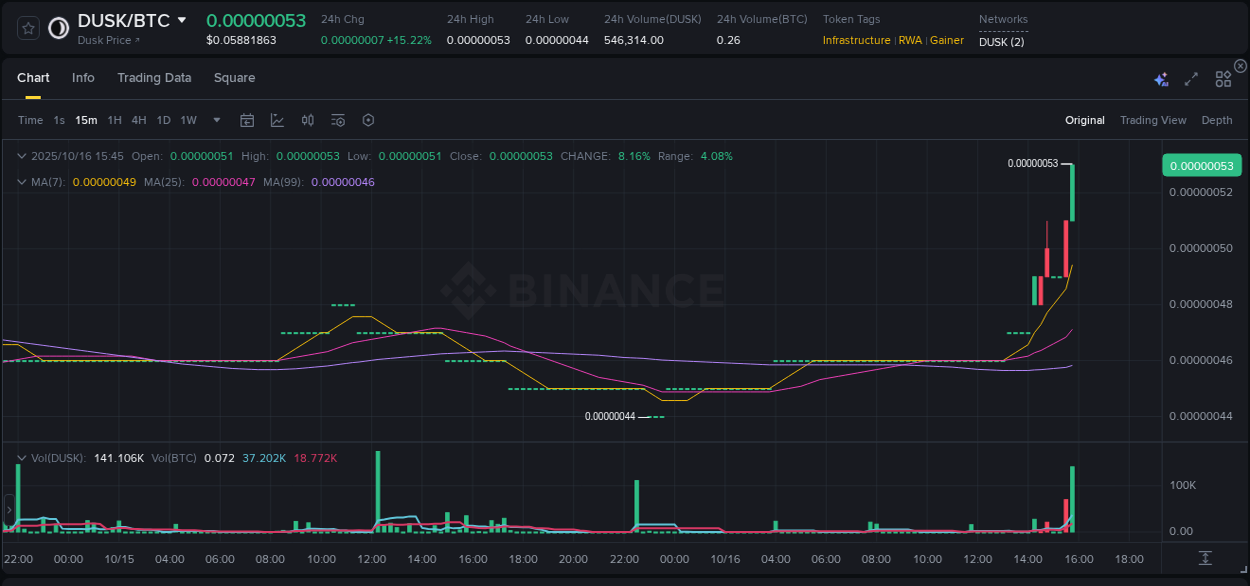1250x586 pixels.
Task: Open chart settings via the hexagon icon
Action: (x=368, y=120)
